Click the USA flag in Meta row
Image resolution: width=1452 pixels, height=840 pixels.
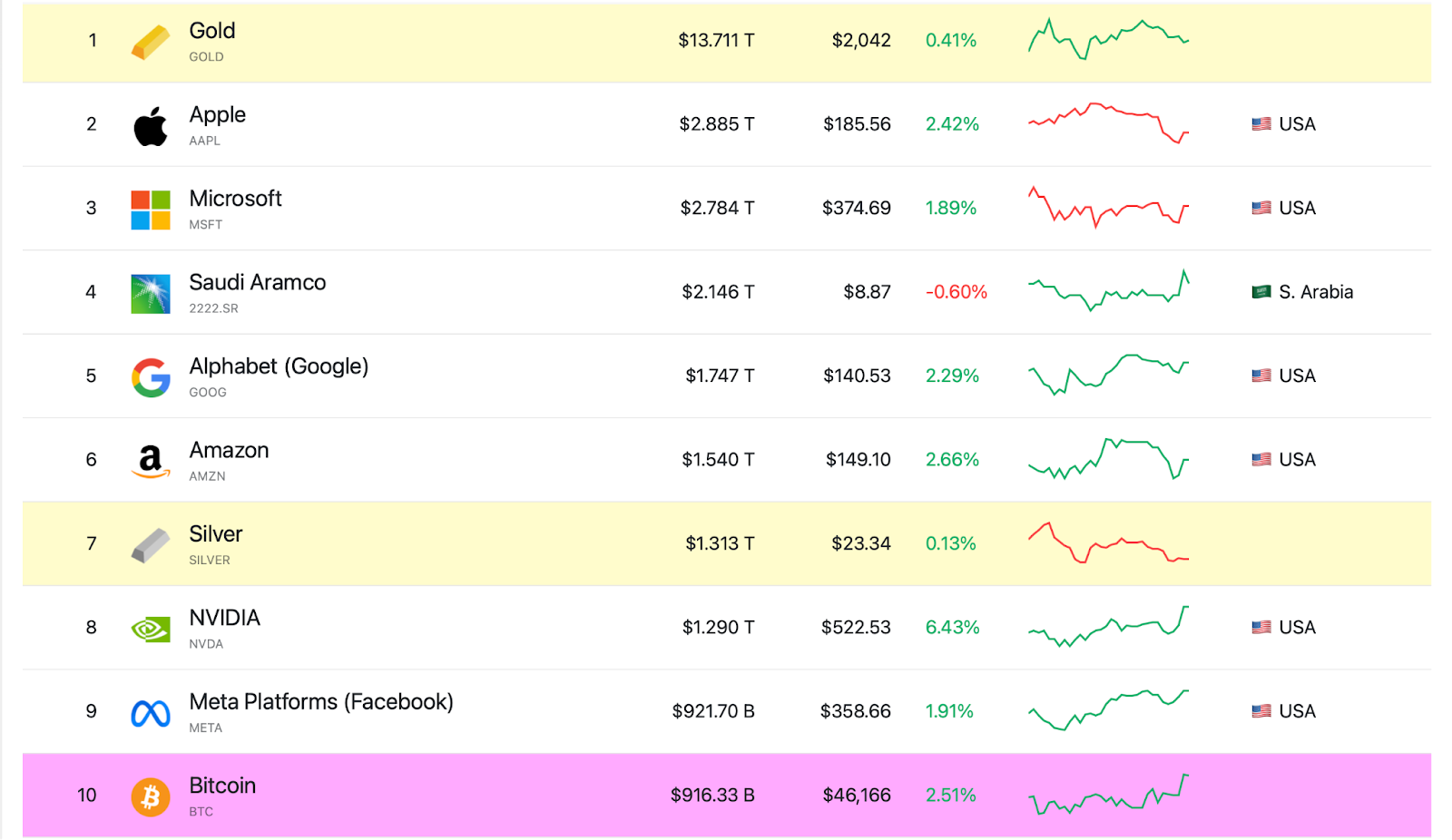click(1261, 711)
